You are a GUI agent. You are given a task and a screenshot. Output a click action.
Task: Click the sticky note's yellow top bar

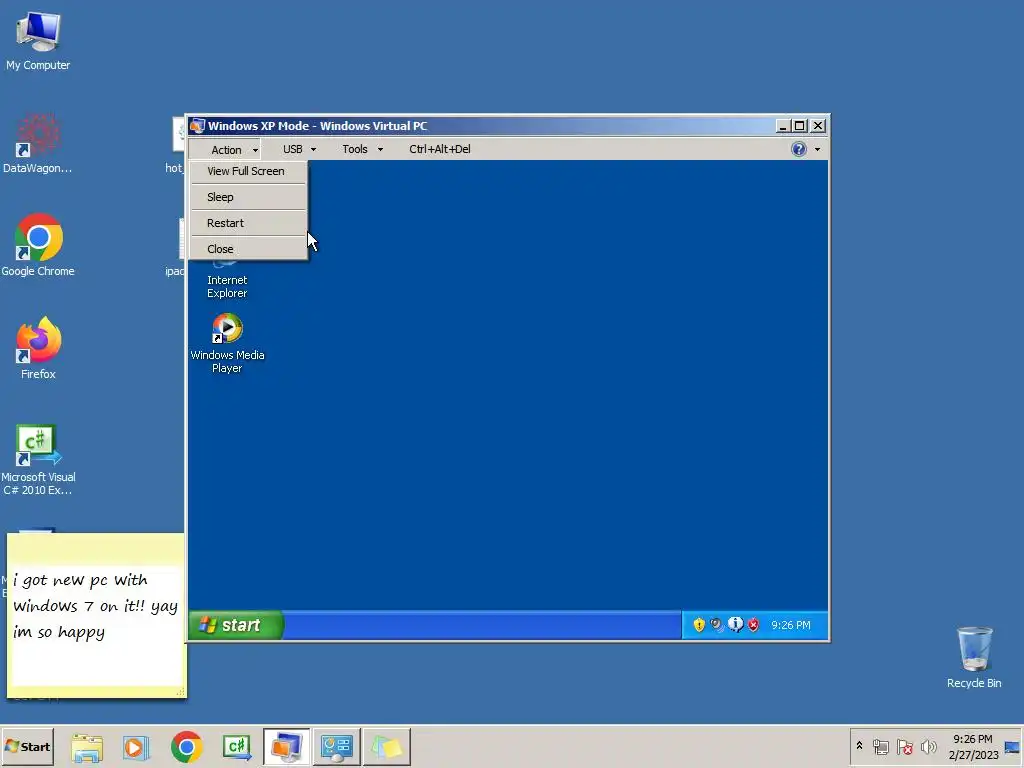(96, 548)
